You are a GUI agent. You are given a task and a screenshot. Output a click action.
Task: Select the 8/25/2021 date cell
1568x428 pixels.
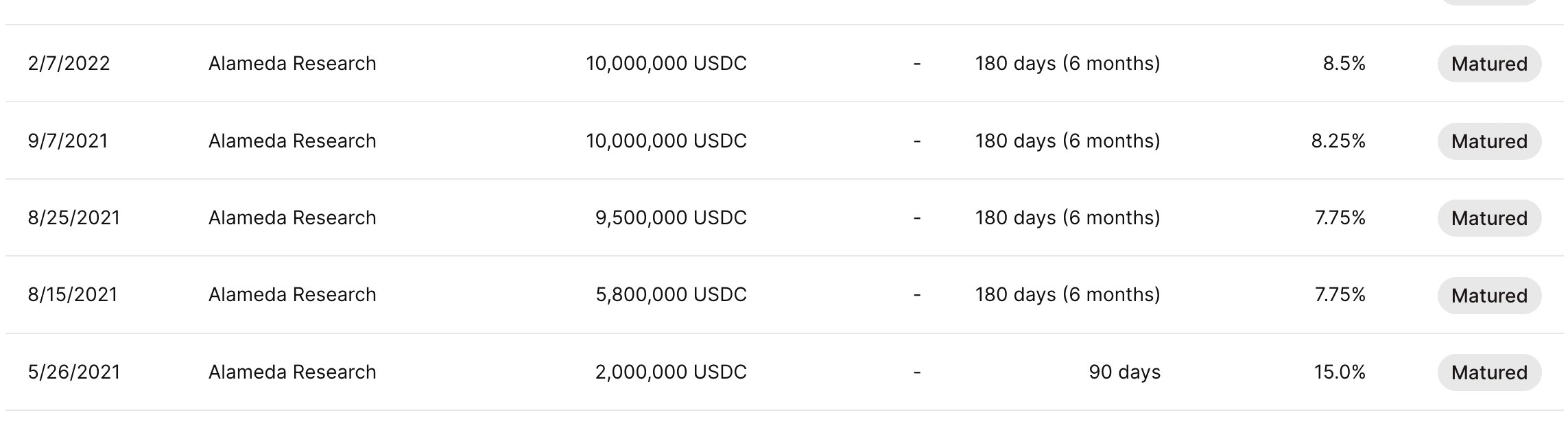pos(74,218)
